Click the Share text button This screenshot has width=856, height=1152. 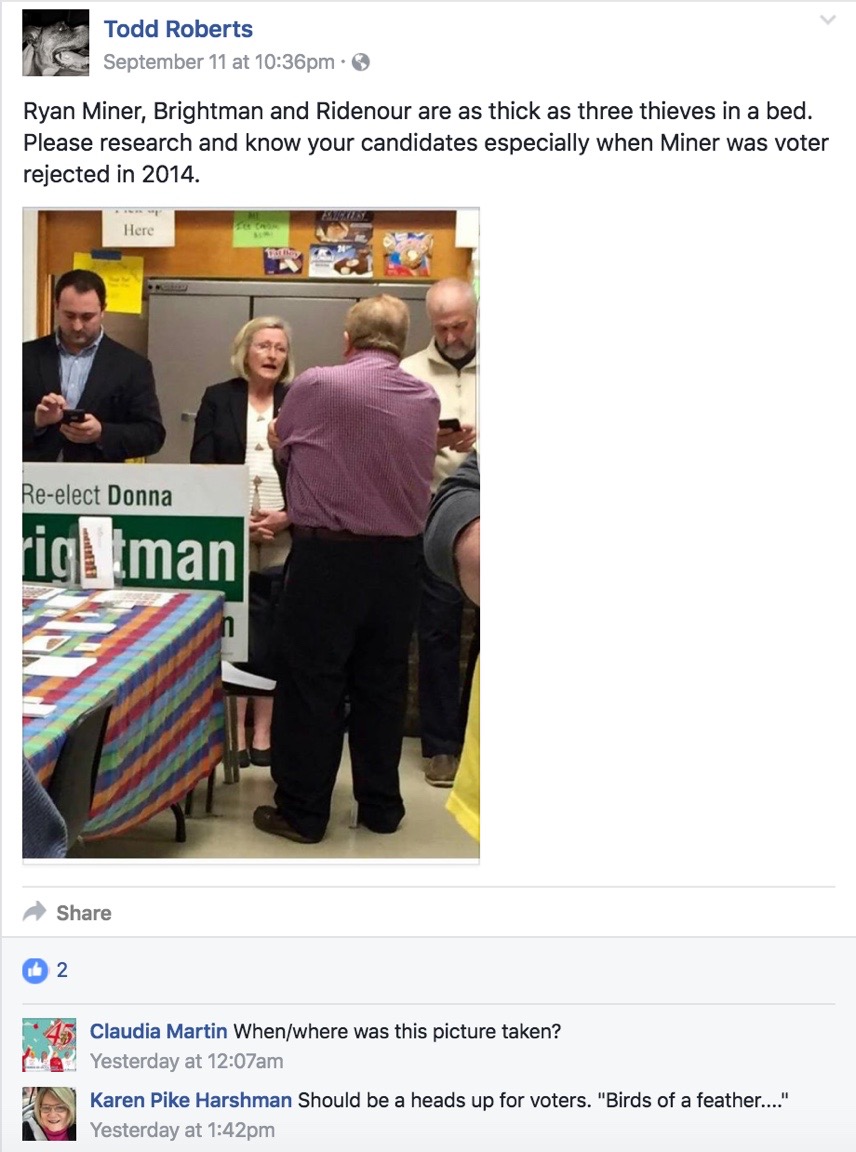(x=84, y=912)
